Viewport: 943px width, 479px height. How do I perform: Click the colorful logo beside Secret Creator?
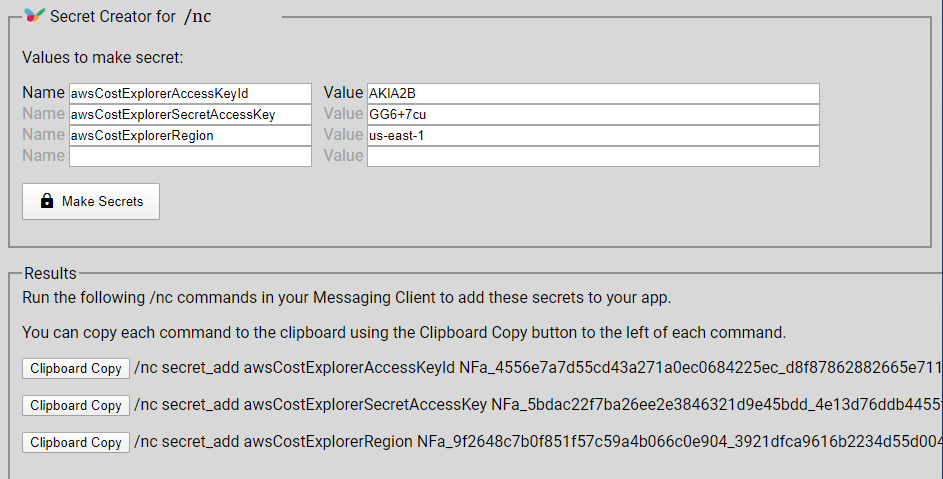[x=34, y=15]
